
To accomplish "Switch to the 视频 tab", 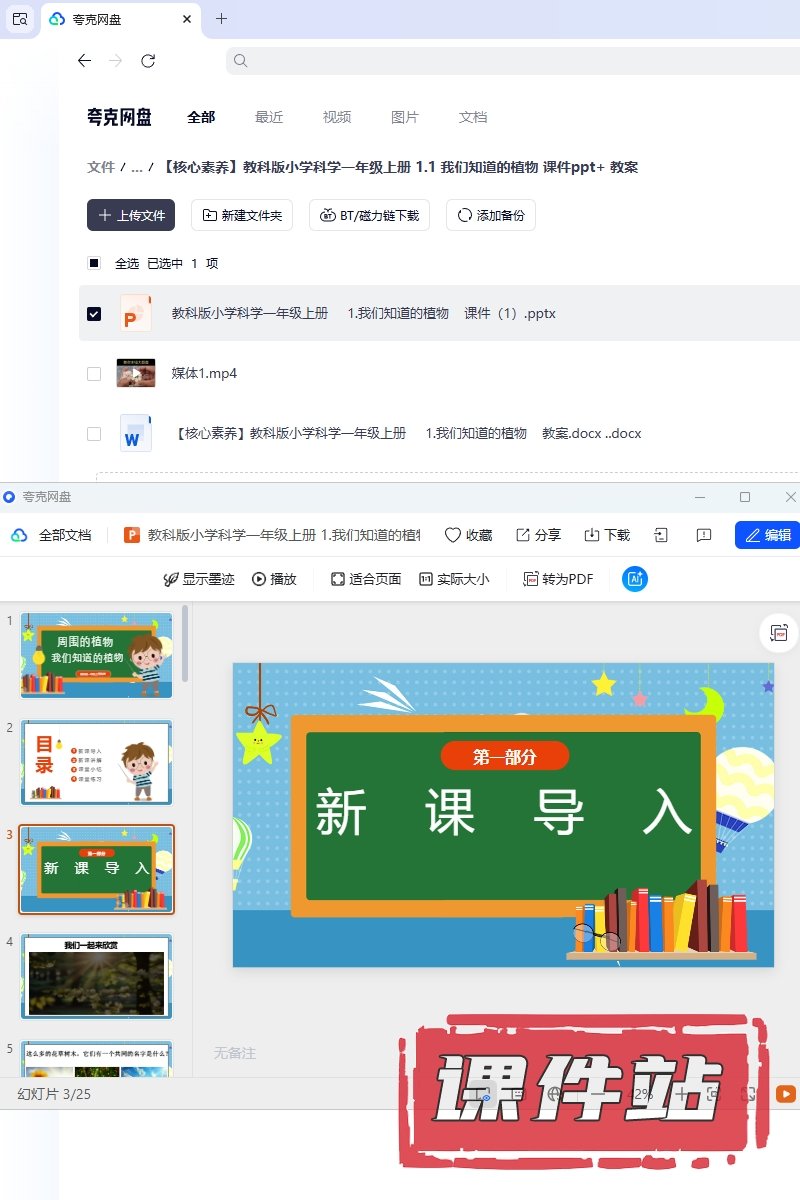I will 337,117.
